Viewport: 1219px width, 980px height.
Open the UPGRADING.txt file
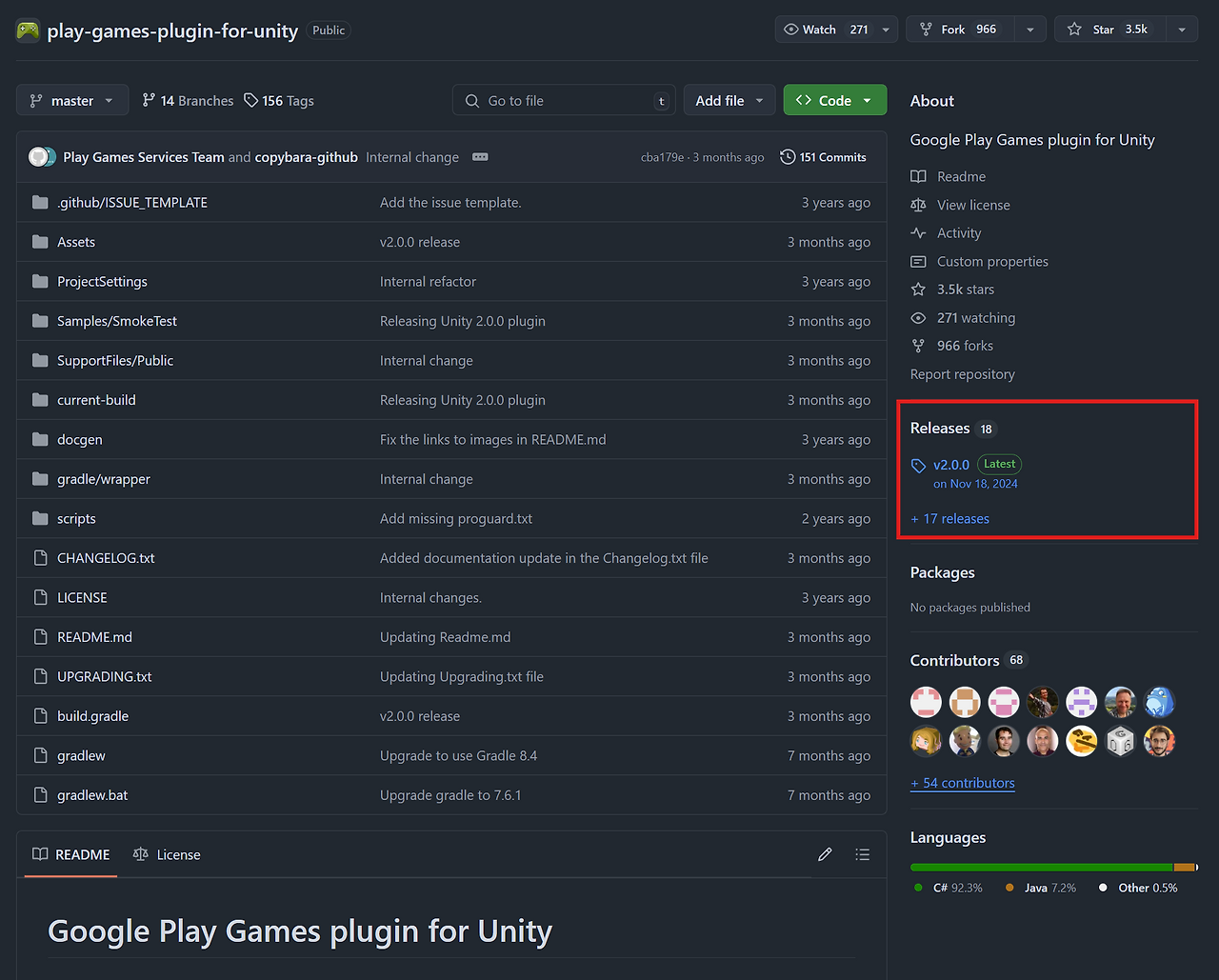tap(105, 677)
